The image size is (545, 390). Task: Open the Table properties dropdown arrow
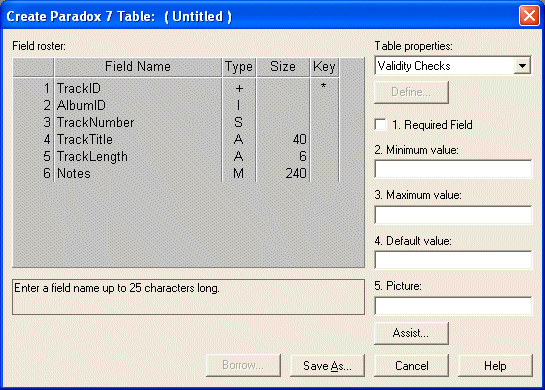point(522,66)
